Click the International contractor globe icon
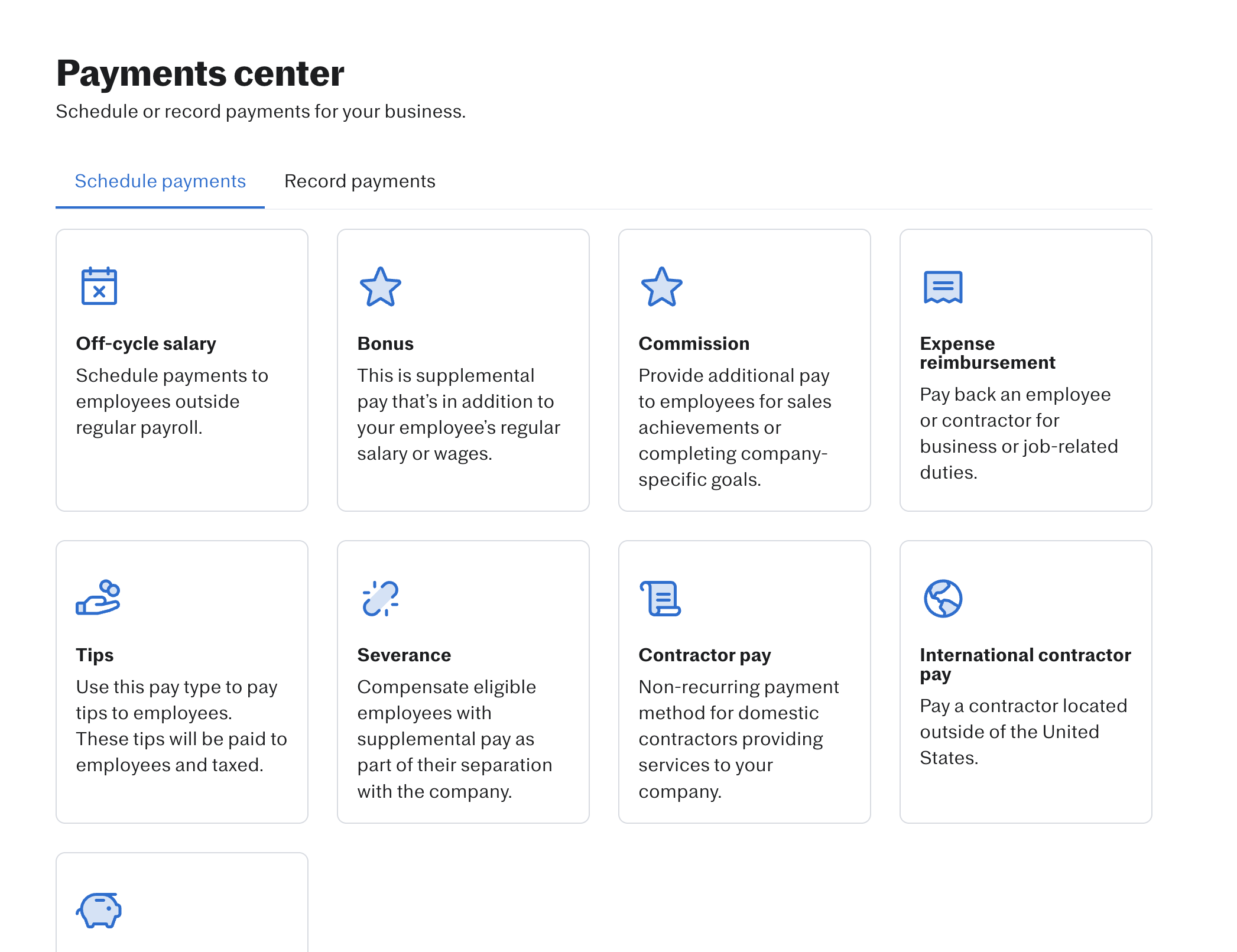Image resolution: width=1237 pixels, height=952 pixels. (943, 599)
